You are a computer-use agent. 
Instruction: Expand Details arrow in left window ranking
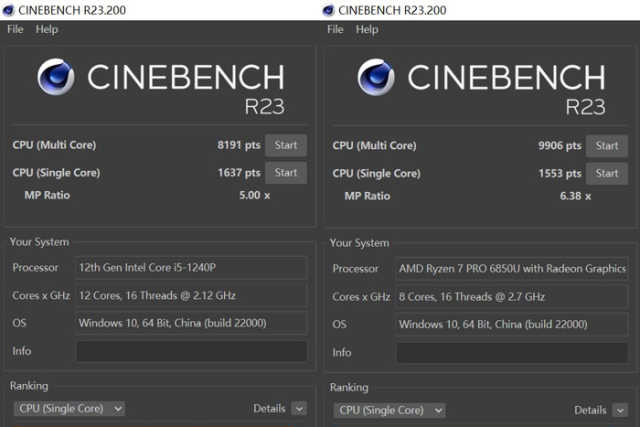(x=299, y=409)
